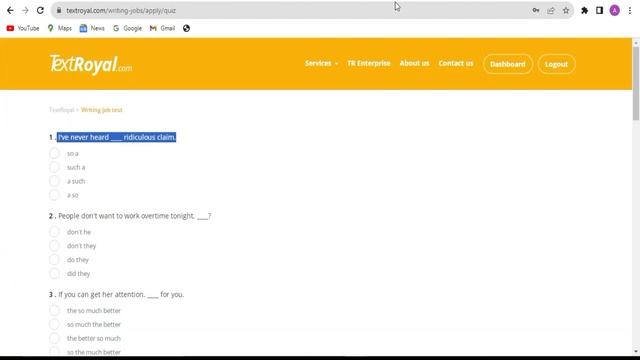Click question 3 'If you can get her attention' text

(x=121, y=294)
